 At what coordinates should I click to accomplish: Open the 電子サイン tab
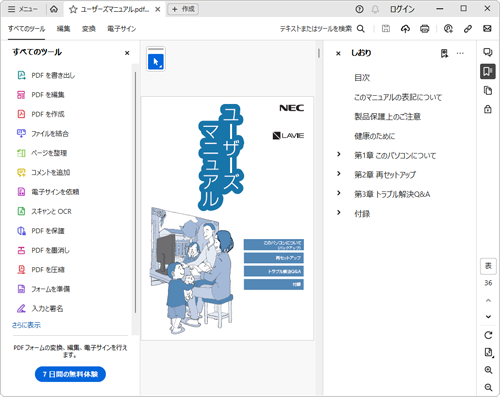(121, 29)
